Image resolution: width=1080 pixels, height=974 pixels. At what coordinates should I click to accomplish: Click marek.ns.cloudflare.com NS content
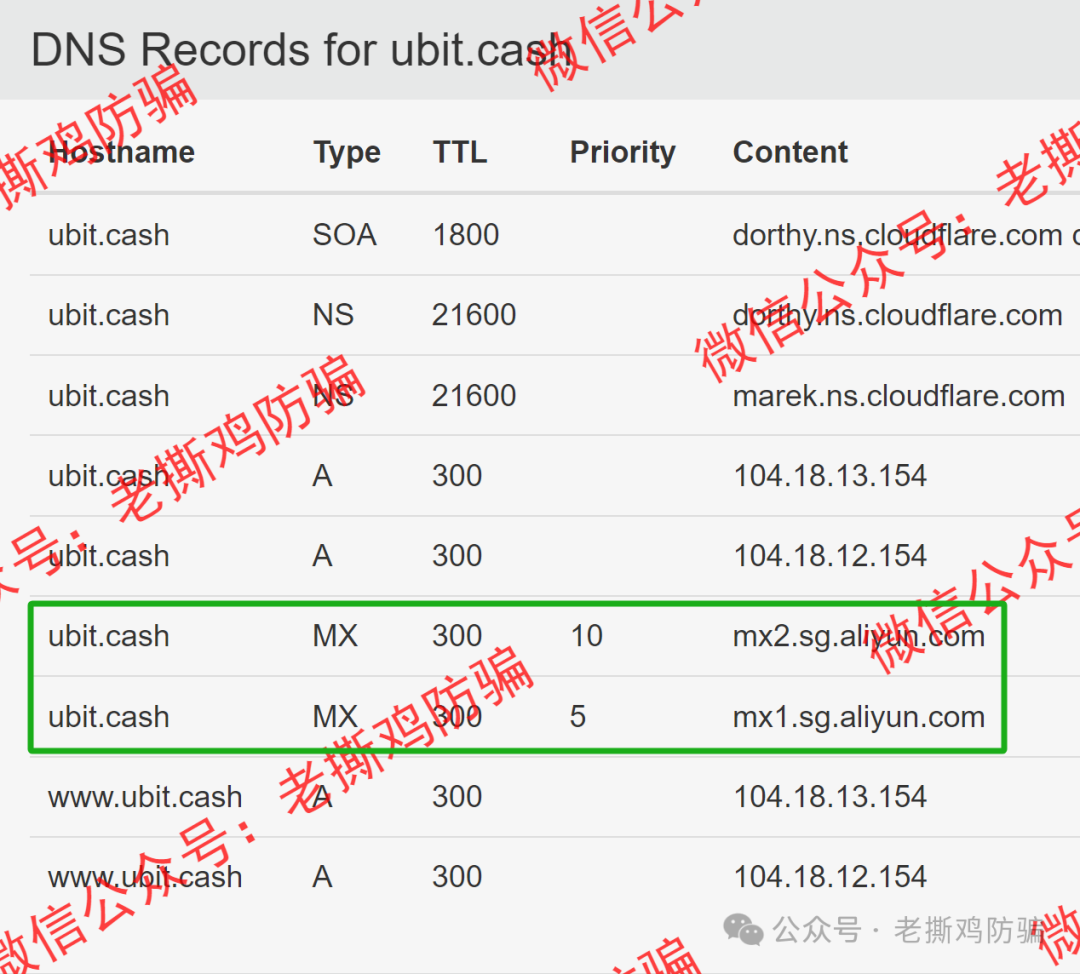(899, 396)
